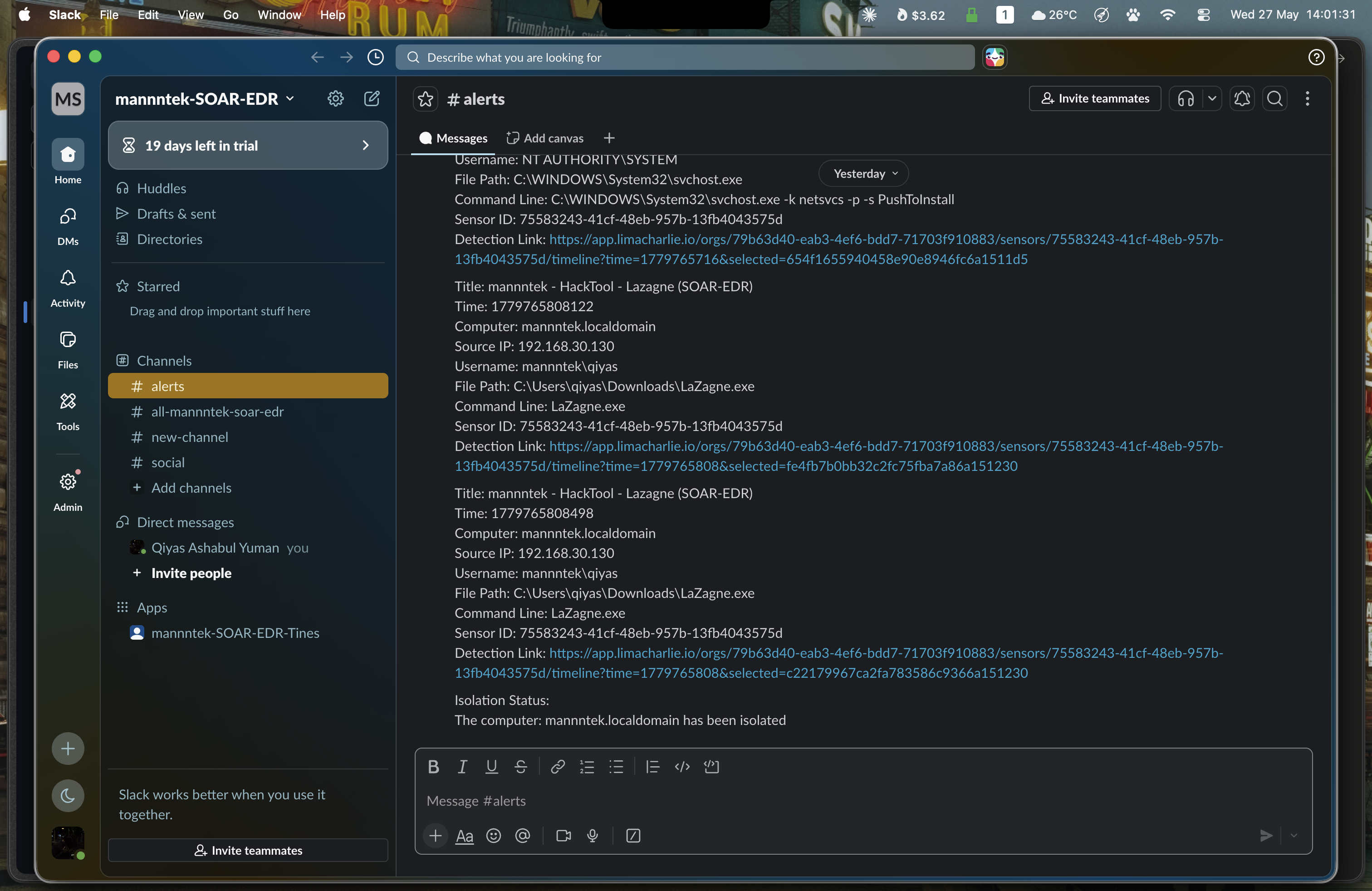Open the Admin sidebar view

68,492
